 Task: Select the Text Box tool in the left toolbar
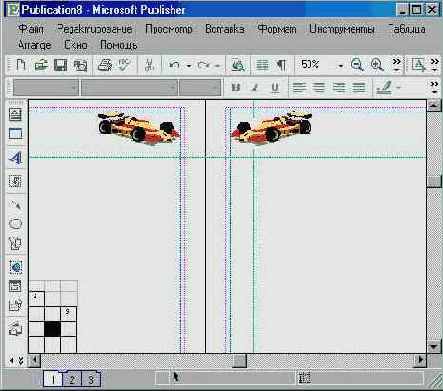[x=16, y=115]
